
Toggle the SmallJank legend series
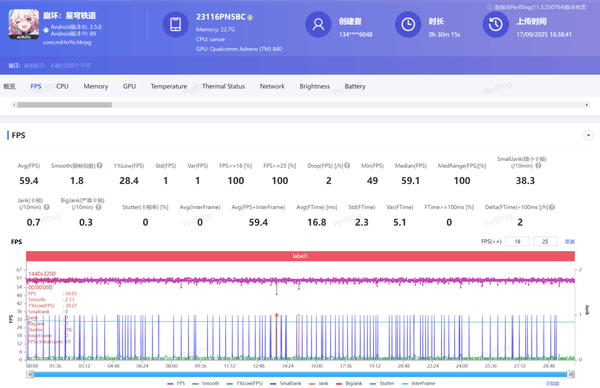[x=285, y=383]
